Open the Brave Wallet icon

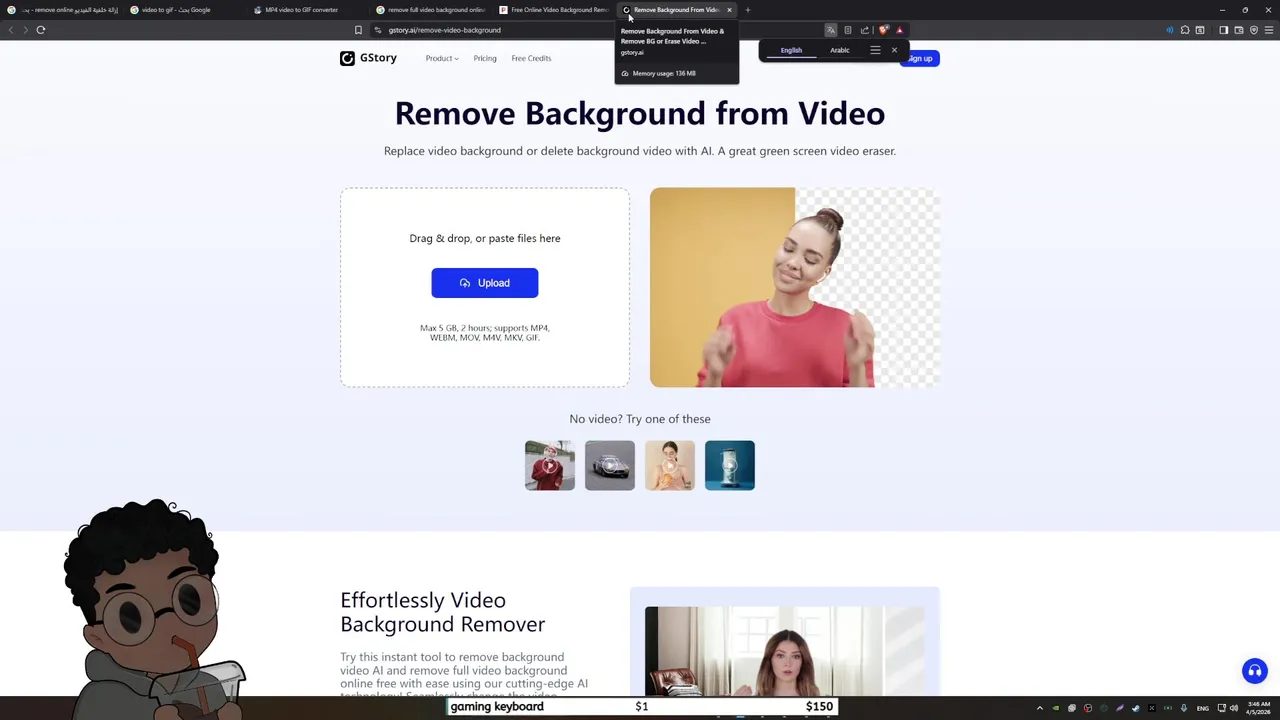pyautogui.click(x=1238, y=30)
